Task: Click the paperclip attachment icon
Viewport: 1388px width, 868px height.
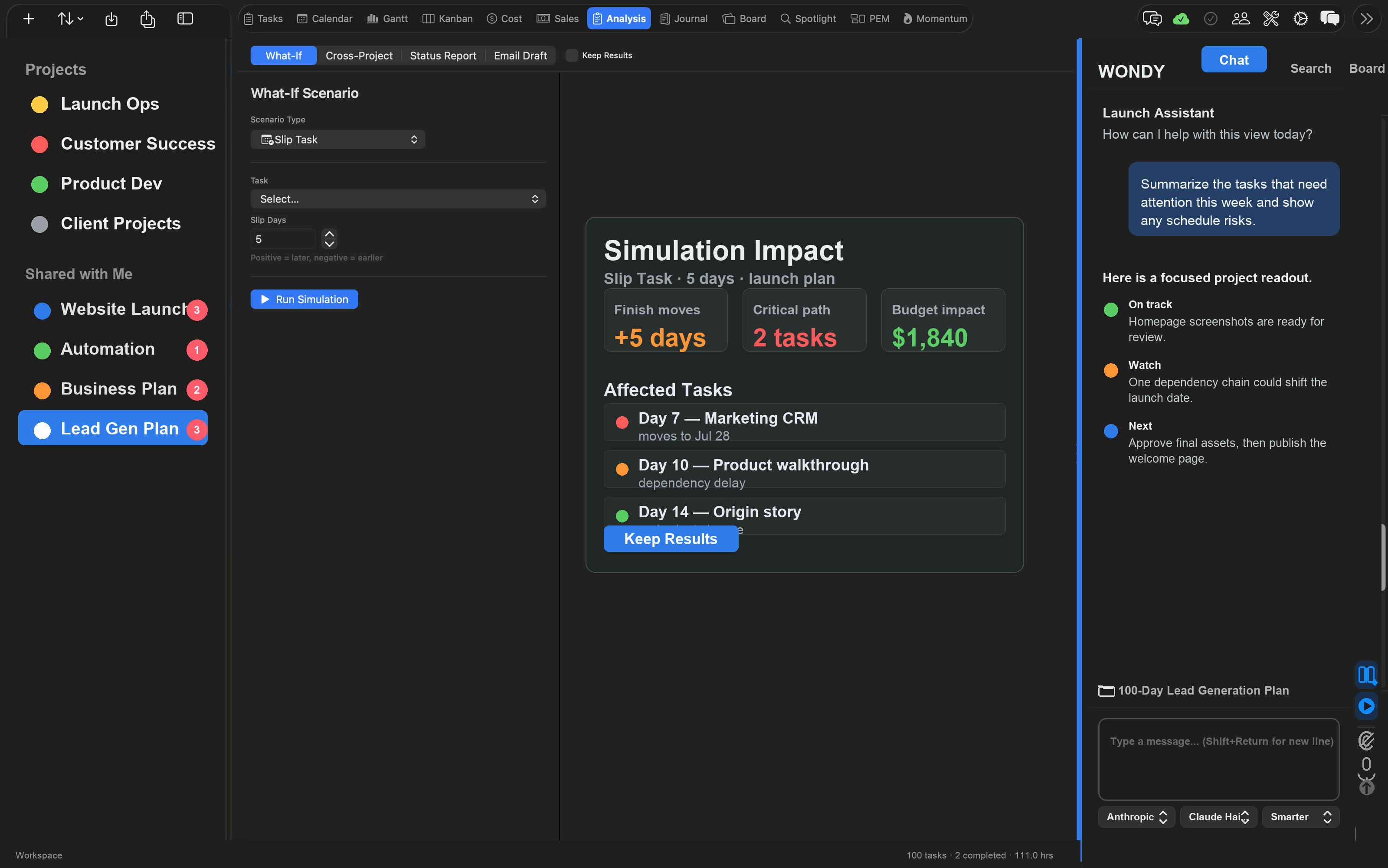Action: pyautogui.click(x=1367, y=741)
